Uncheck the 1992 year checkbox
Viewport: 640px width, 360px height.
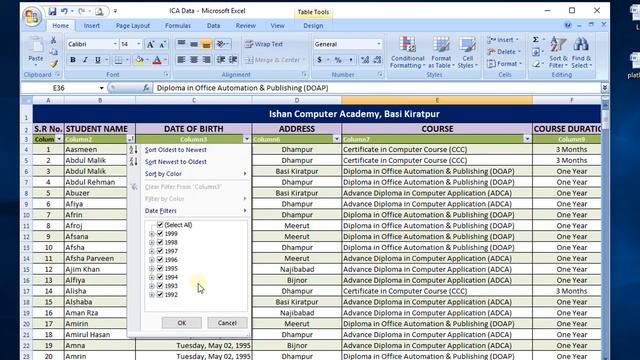160,294
